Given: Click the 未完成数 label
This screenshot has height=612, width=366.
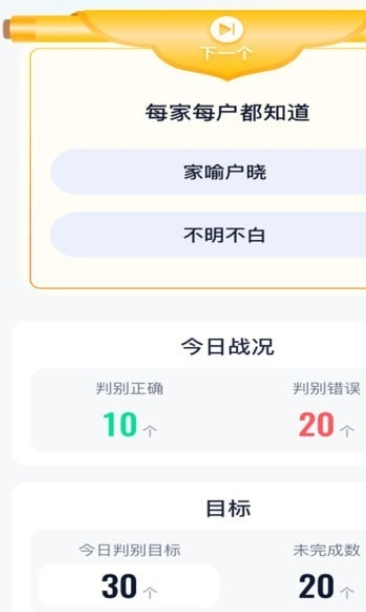Looking at the screenshot, I should tap(327, 550).
